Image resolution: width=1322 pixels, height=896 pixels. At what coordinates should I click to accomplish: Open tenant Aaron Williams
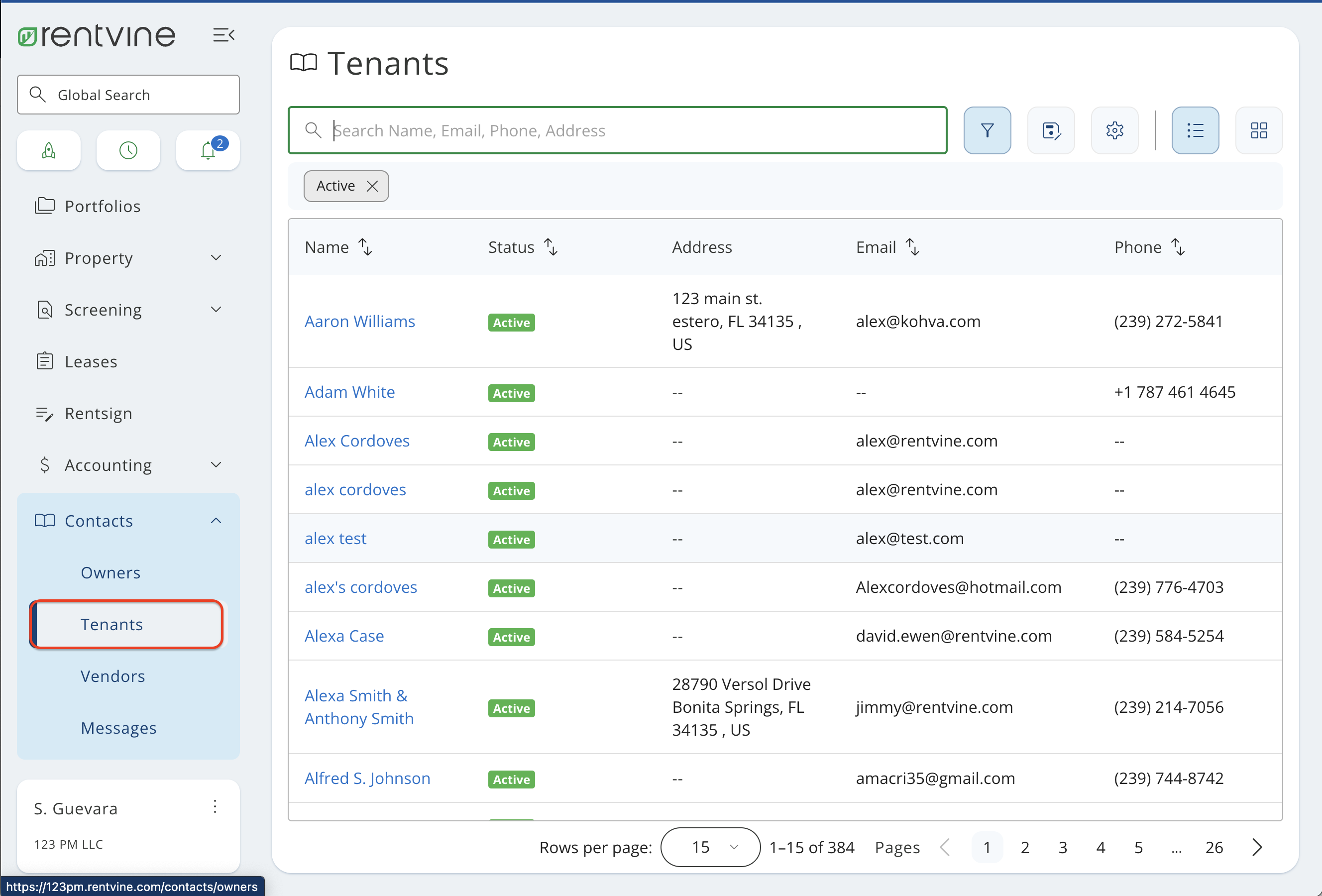pyautogui.click(x=359, y=321)
